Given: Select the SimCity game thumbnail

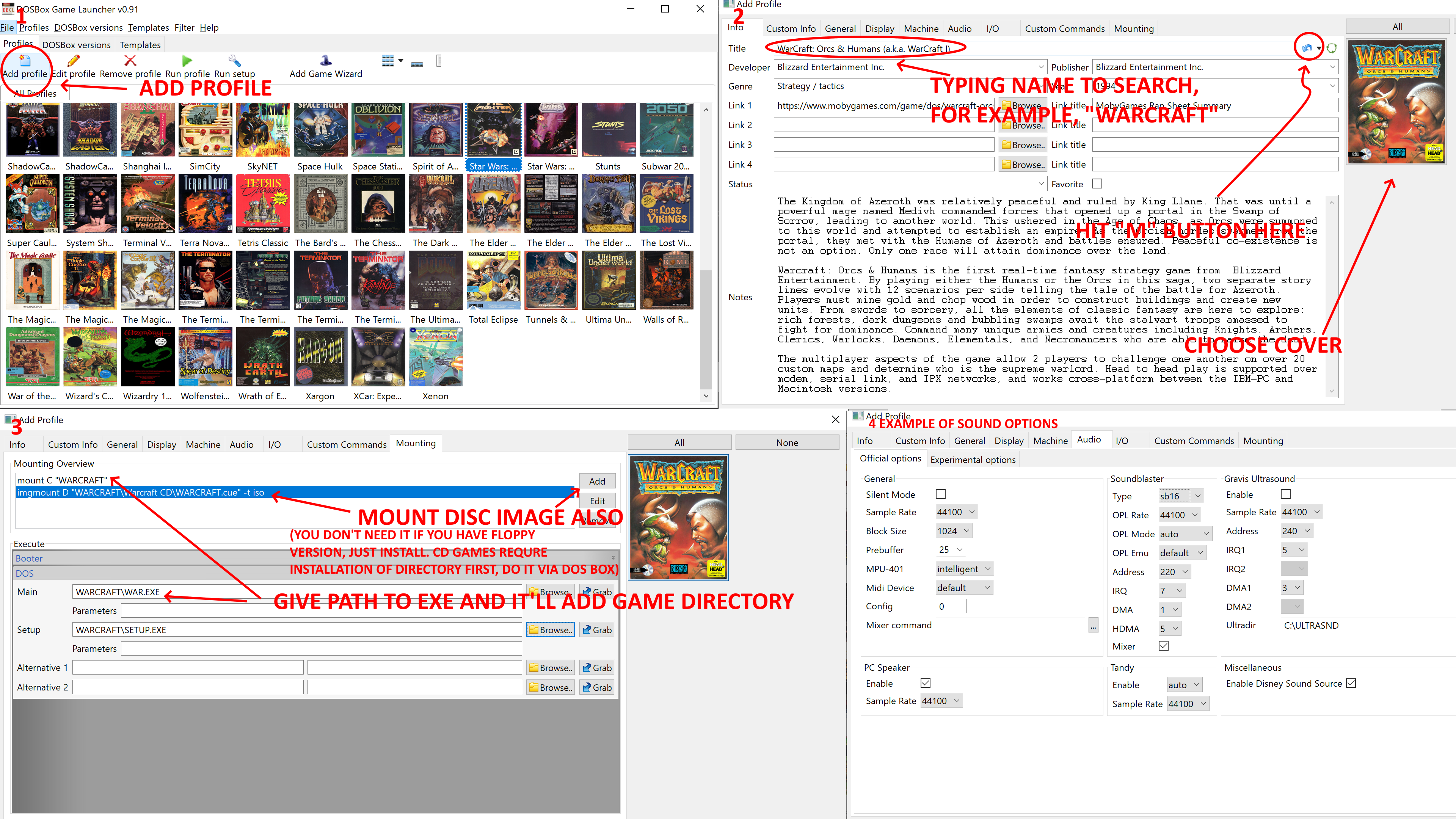Looking at the screenshot, I should coord(205,130).
